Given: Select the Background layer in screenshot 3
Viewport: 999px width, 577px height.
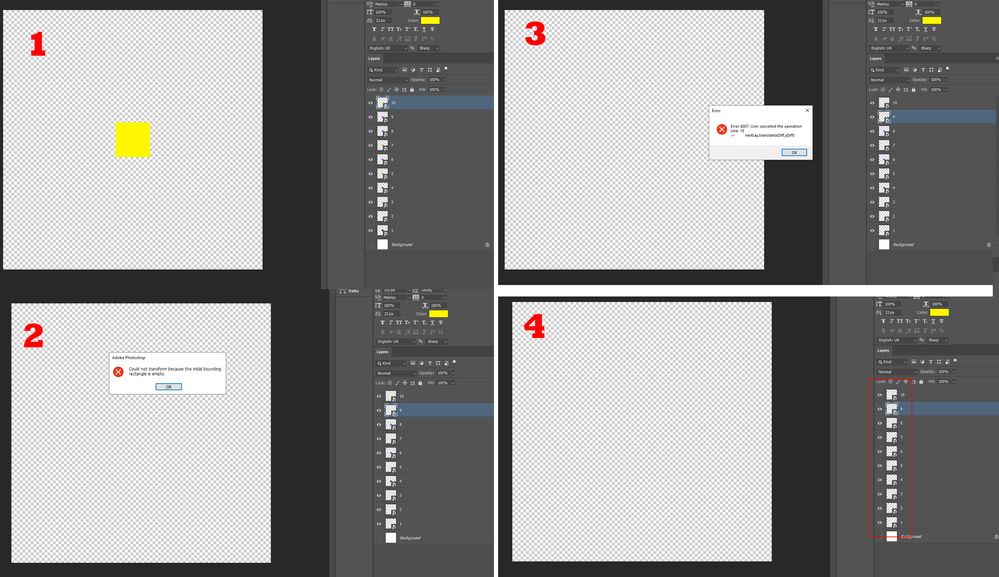Looking at the screenshot, I should [x=931, y=245].
